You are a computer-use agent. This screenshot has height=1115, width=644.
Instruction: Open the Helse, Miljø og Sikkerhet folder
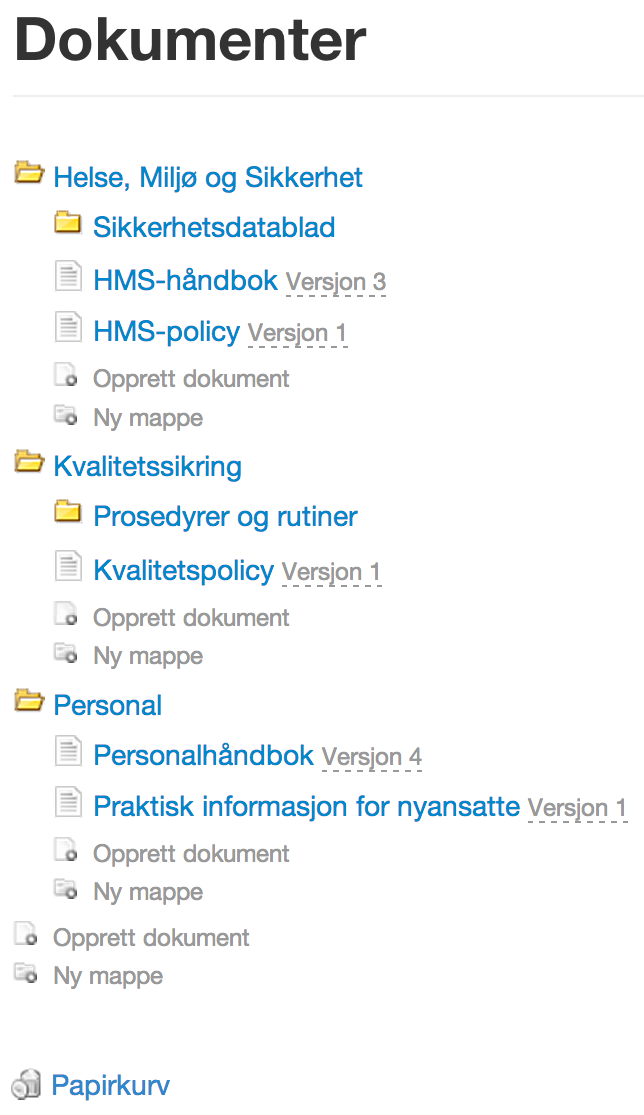[x=207, y=178]
